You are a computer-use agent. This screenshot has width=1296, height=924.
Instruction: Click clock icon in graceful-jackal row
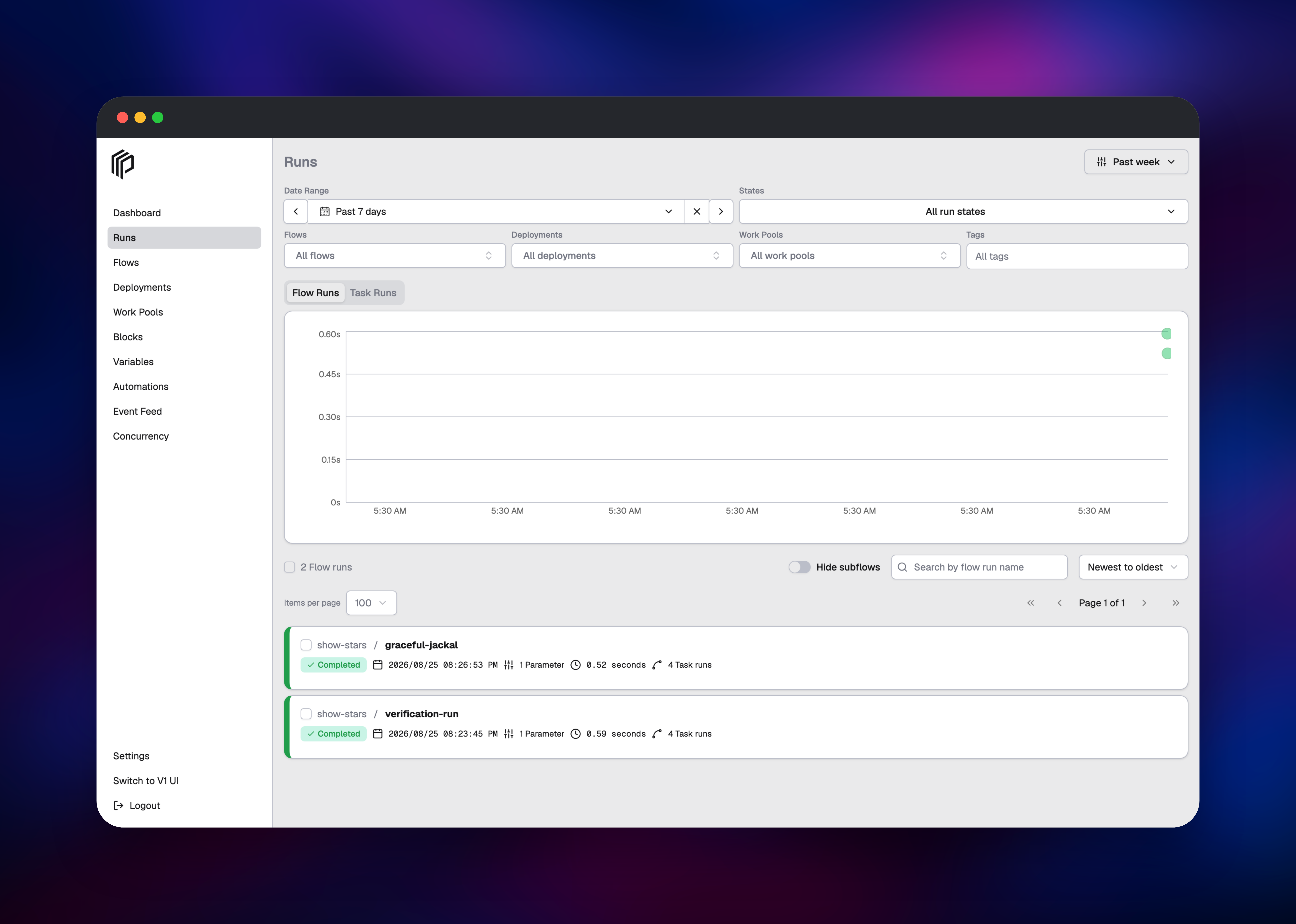click(x=575, y=665)
